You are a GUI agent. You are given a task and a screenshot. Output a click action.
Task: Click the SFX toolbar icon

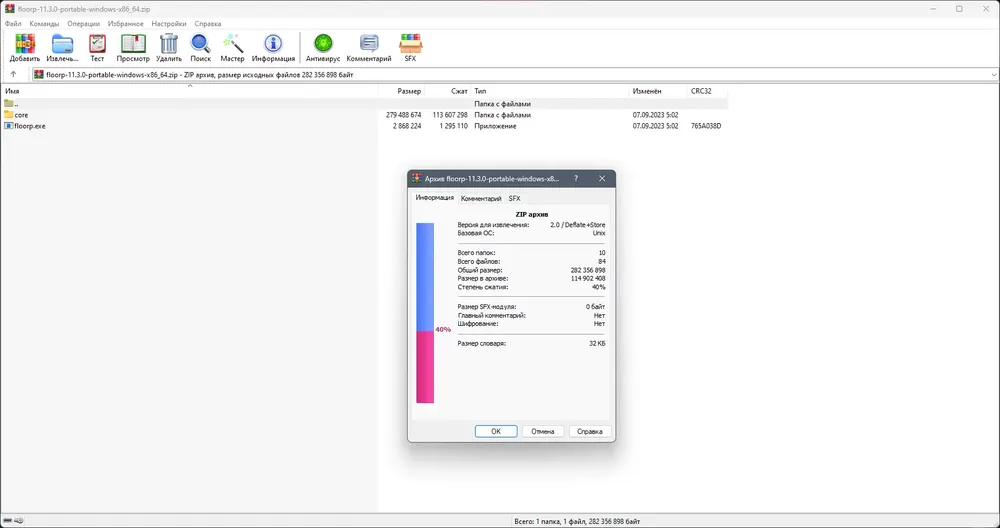point(410,48)
